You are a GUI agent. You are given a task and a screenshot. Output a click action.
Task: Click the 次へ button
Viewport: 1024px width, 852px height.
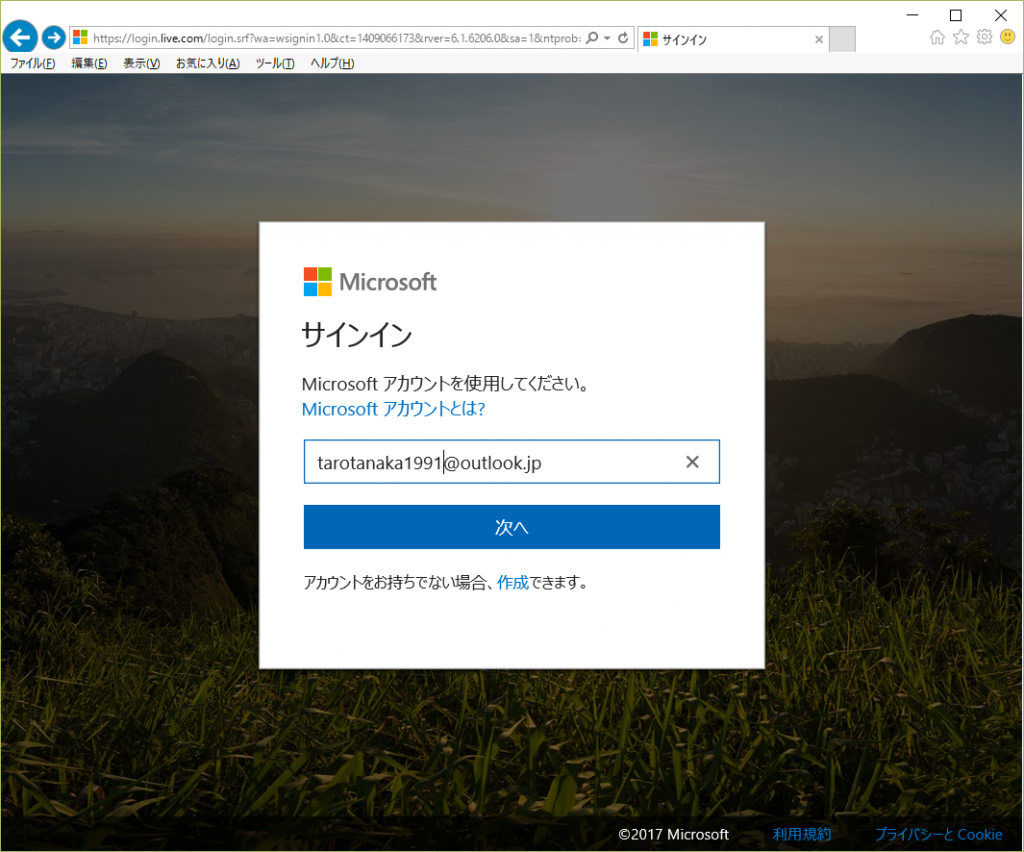coord(511,527)
